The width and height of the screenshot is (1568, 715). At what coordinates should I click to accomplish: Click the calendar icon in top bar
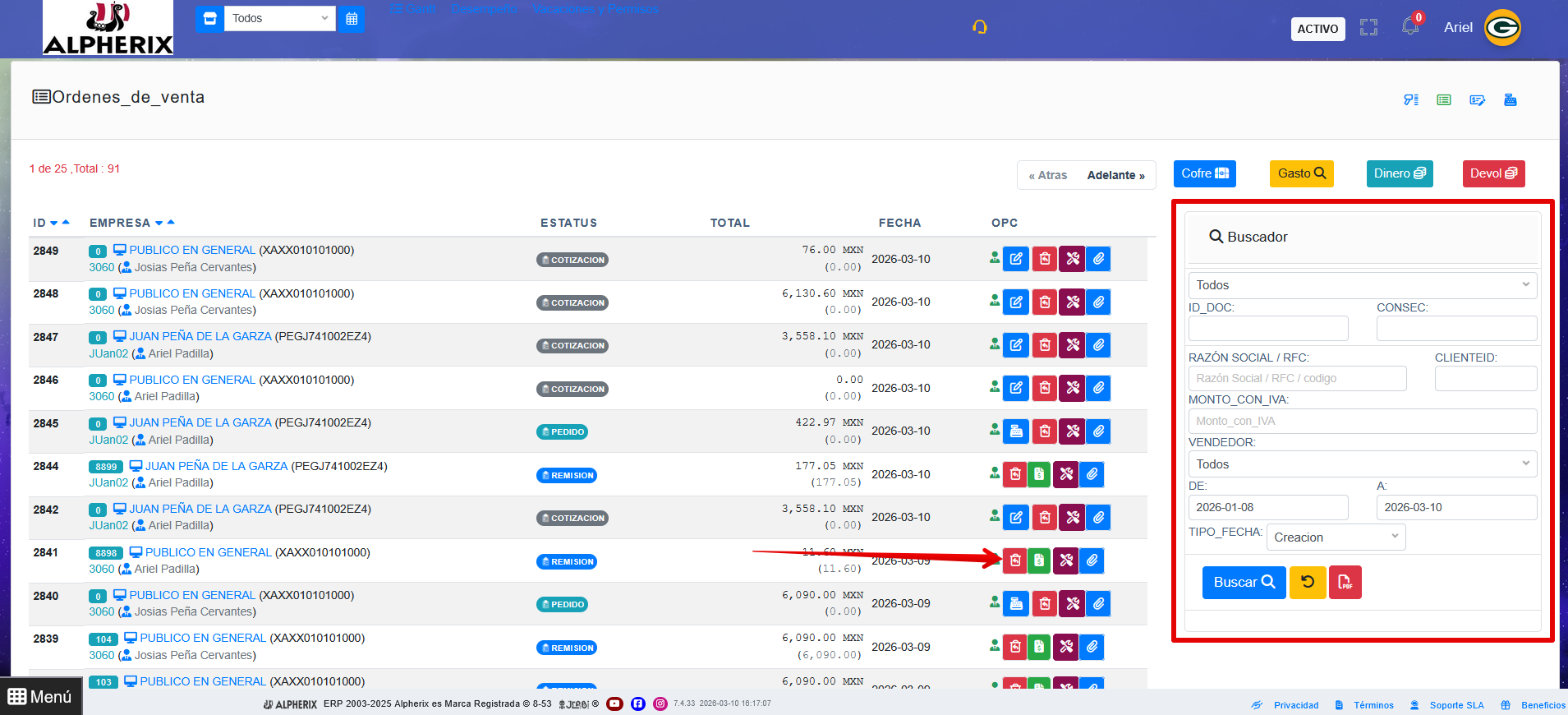(352, 19)
